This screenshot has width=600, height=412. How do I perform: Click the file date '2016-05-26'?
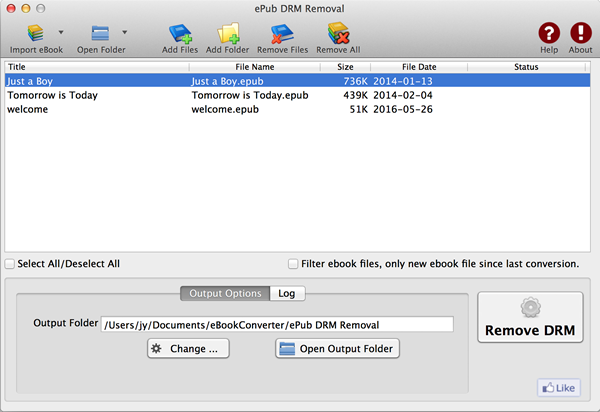click(403, 109)
